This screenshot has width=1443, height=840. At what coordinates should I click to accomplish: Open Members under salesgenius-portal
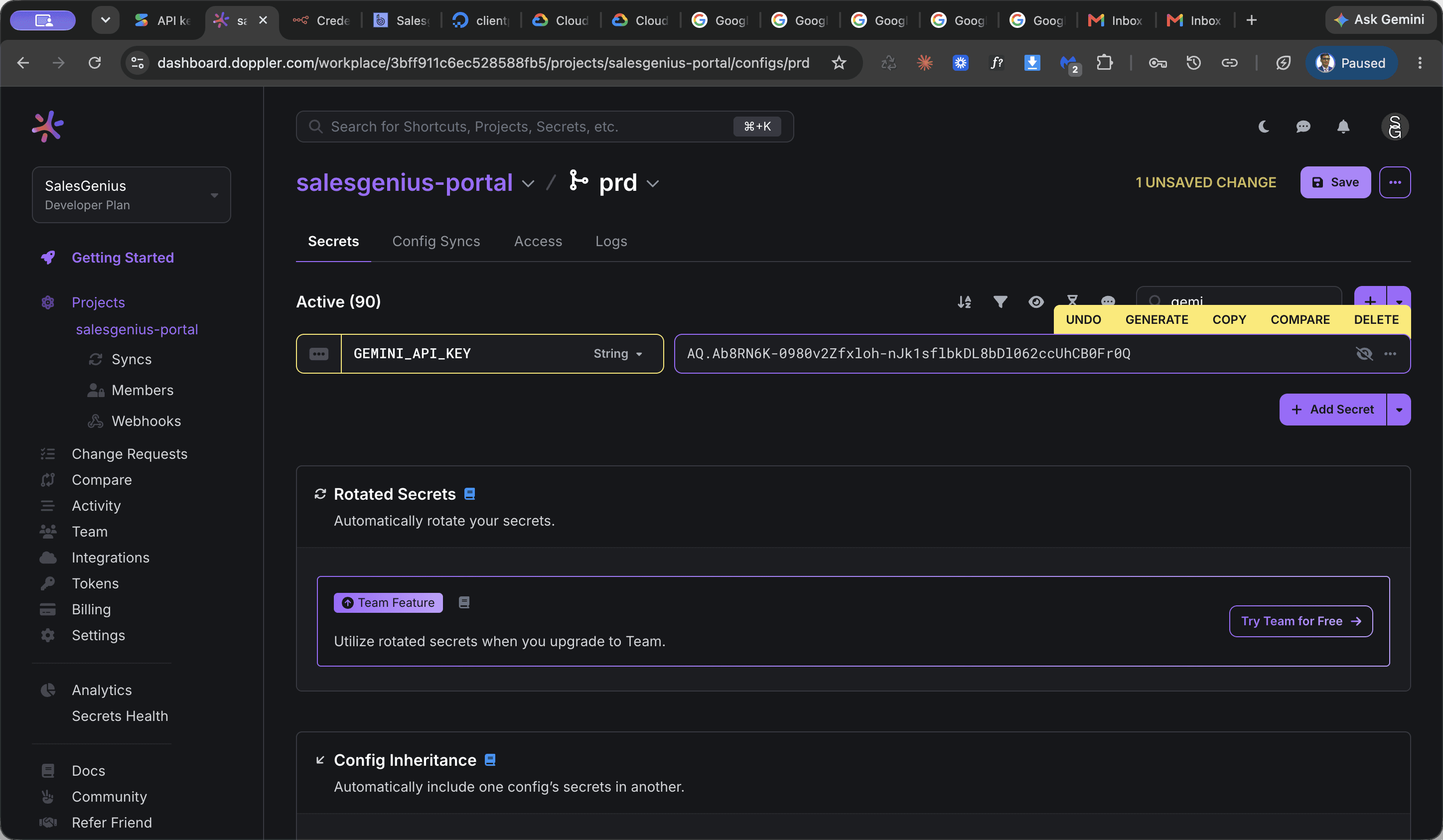pos(143,390)
